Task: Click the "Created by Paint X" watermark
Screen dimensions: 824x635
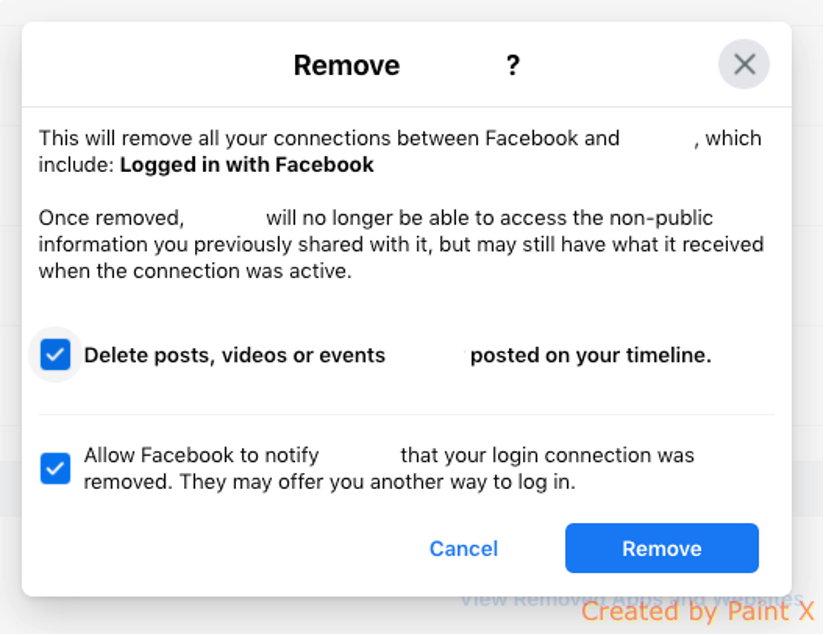Action: coord(698,612)
